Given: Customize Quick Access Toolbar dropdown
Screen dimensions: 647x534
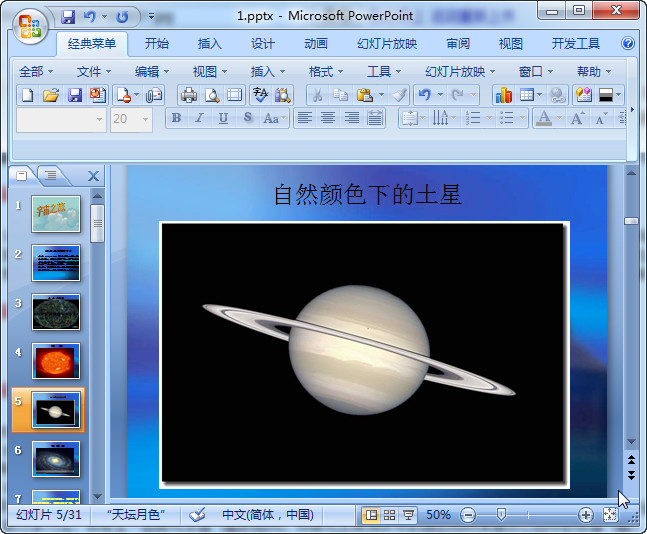Looking at the screenshot, I should click(x=151, y=17).
